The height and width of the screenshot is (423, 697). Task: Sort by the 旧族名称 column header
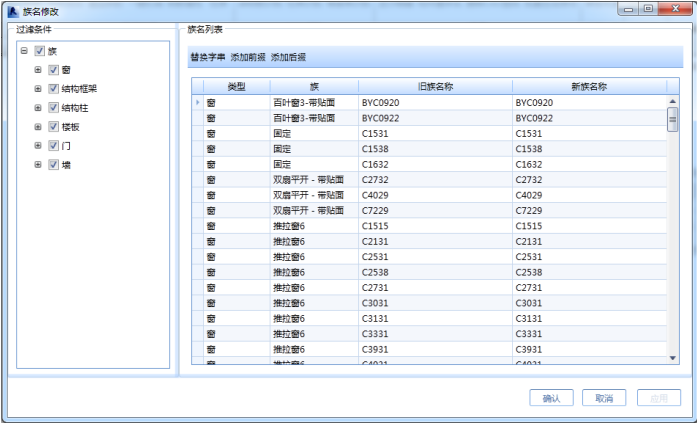435,87
